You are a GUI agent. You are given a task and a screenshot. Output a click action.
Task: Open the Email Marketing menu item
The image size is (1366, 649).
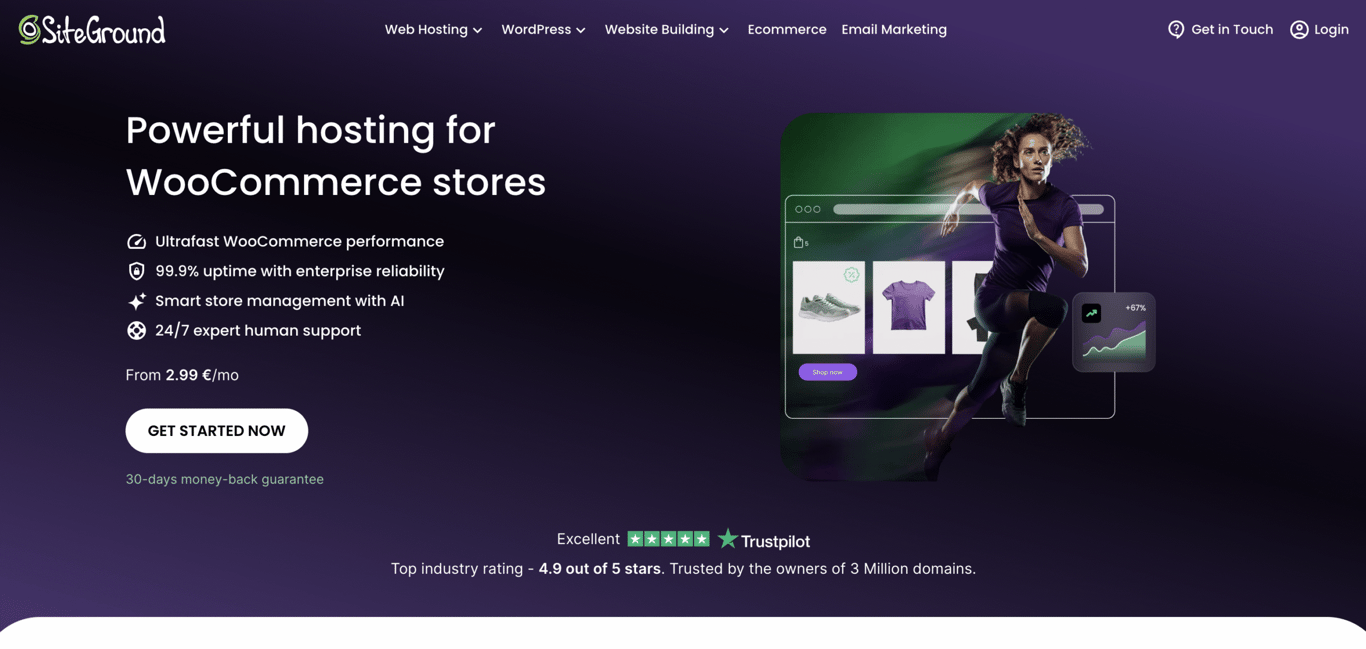click(x=893, y=29)
